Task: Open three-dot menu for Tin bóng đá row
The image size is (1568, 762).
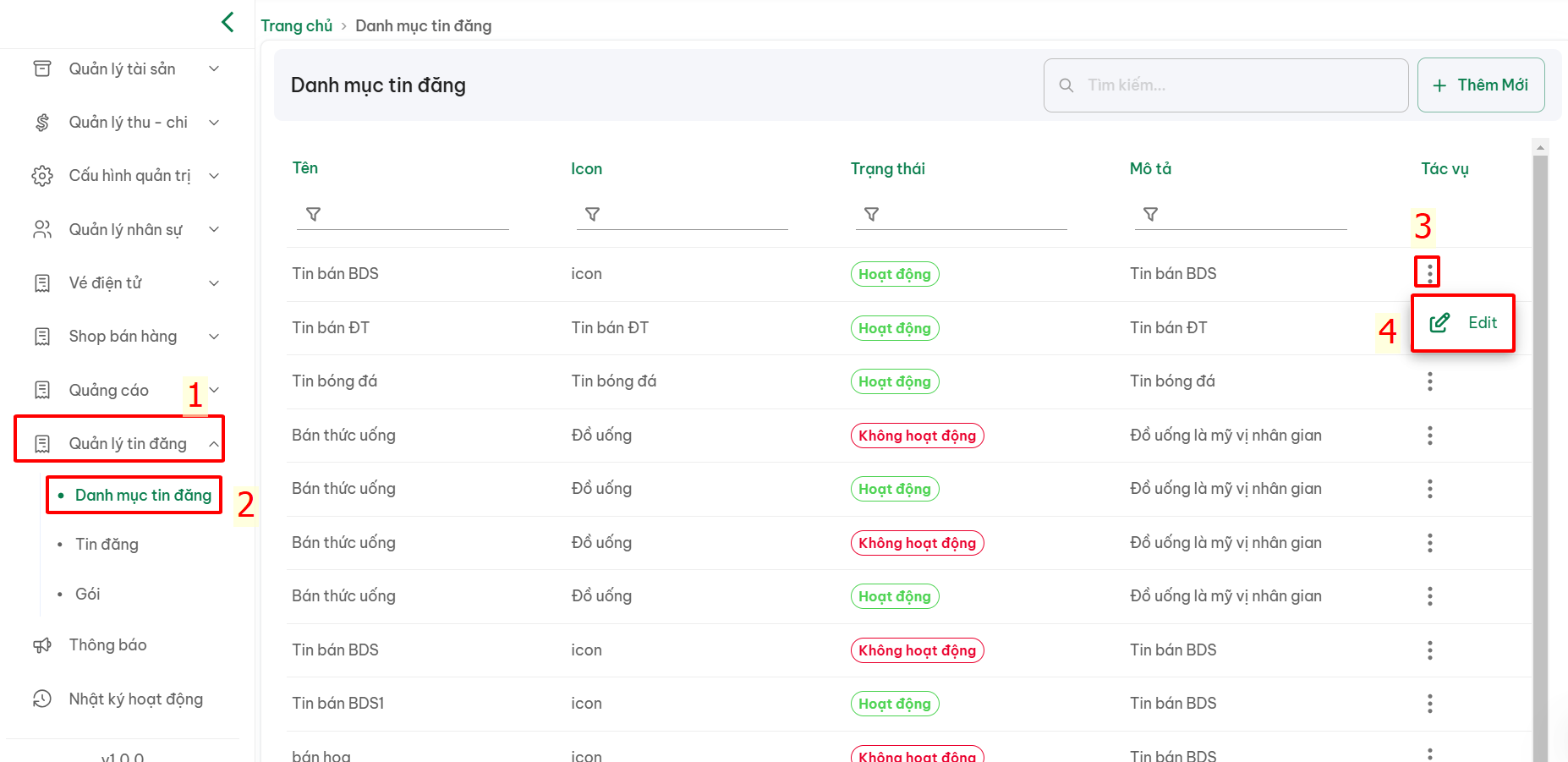Action: 1429,381
